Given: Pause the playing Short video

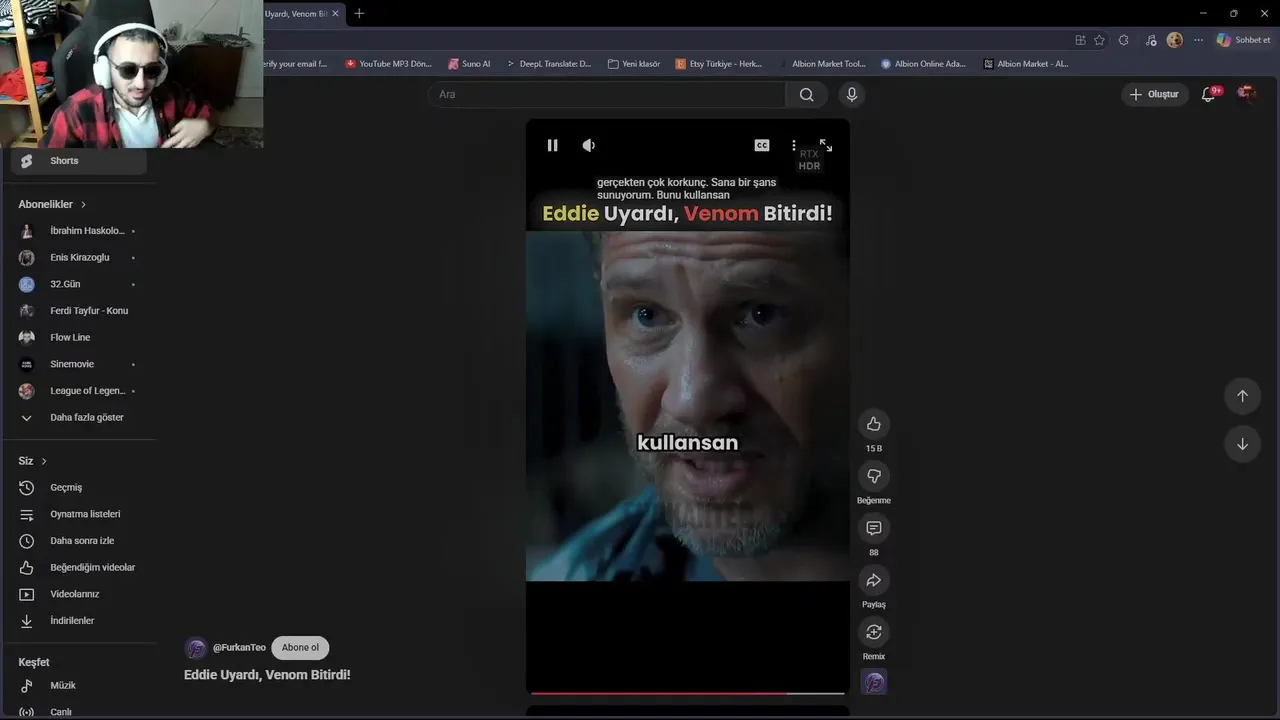Looking at the screenshot, I should pyautogui.click(x=552, y=145).
